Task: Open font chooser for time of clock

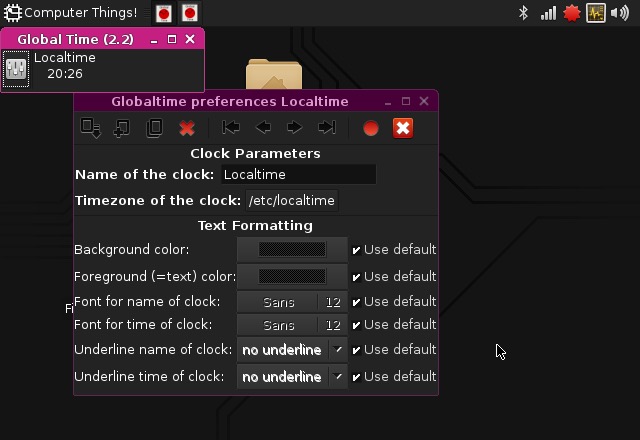Action: (291, 325)
